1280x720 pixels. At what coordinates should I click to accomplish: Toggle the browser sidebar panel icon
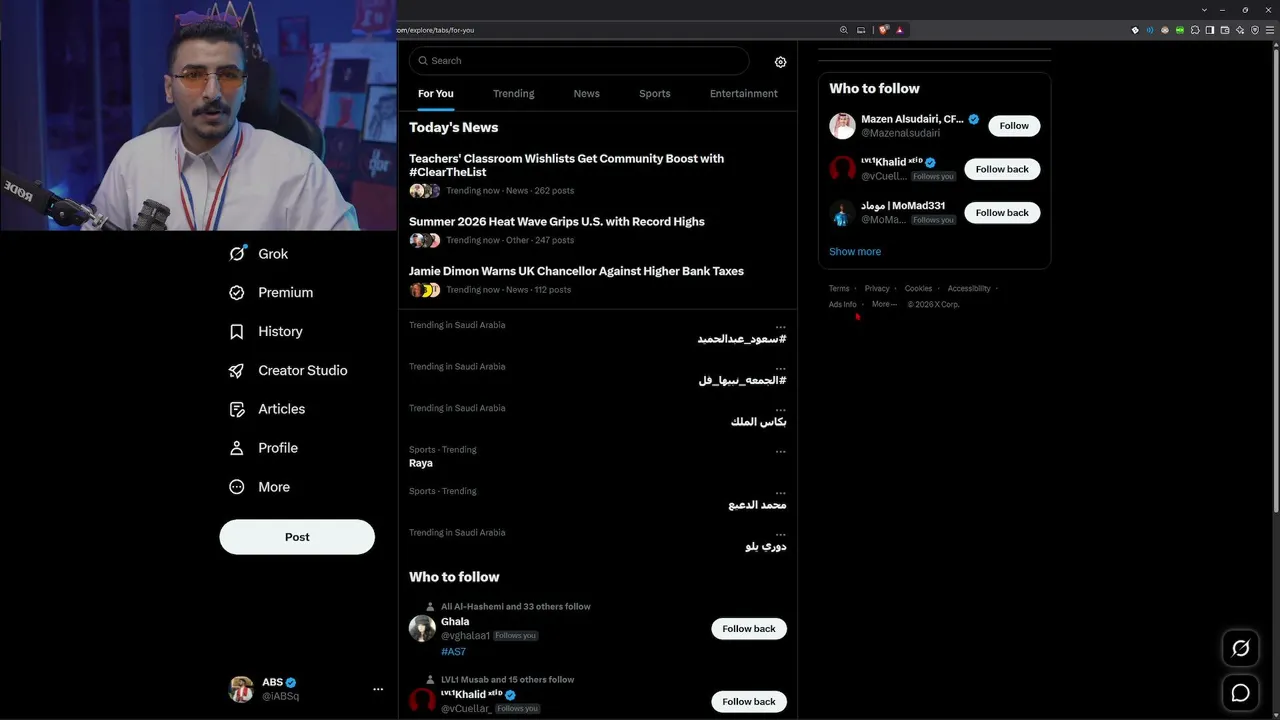(x=1210, y=30)
